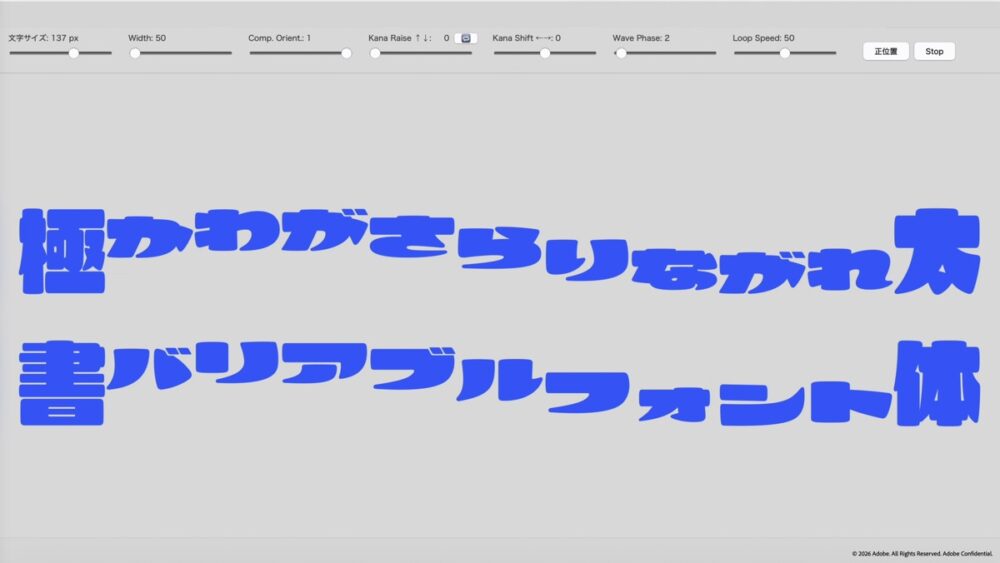1000x563 pixels.
Task: Click the Loop Speed slider handle
Action: tap(785, 53)
